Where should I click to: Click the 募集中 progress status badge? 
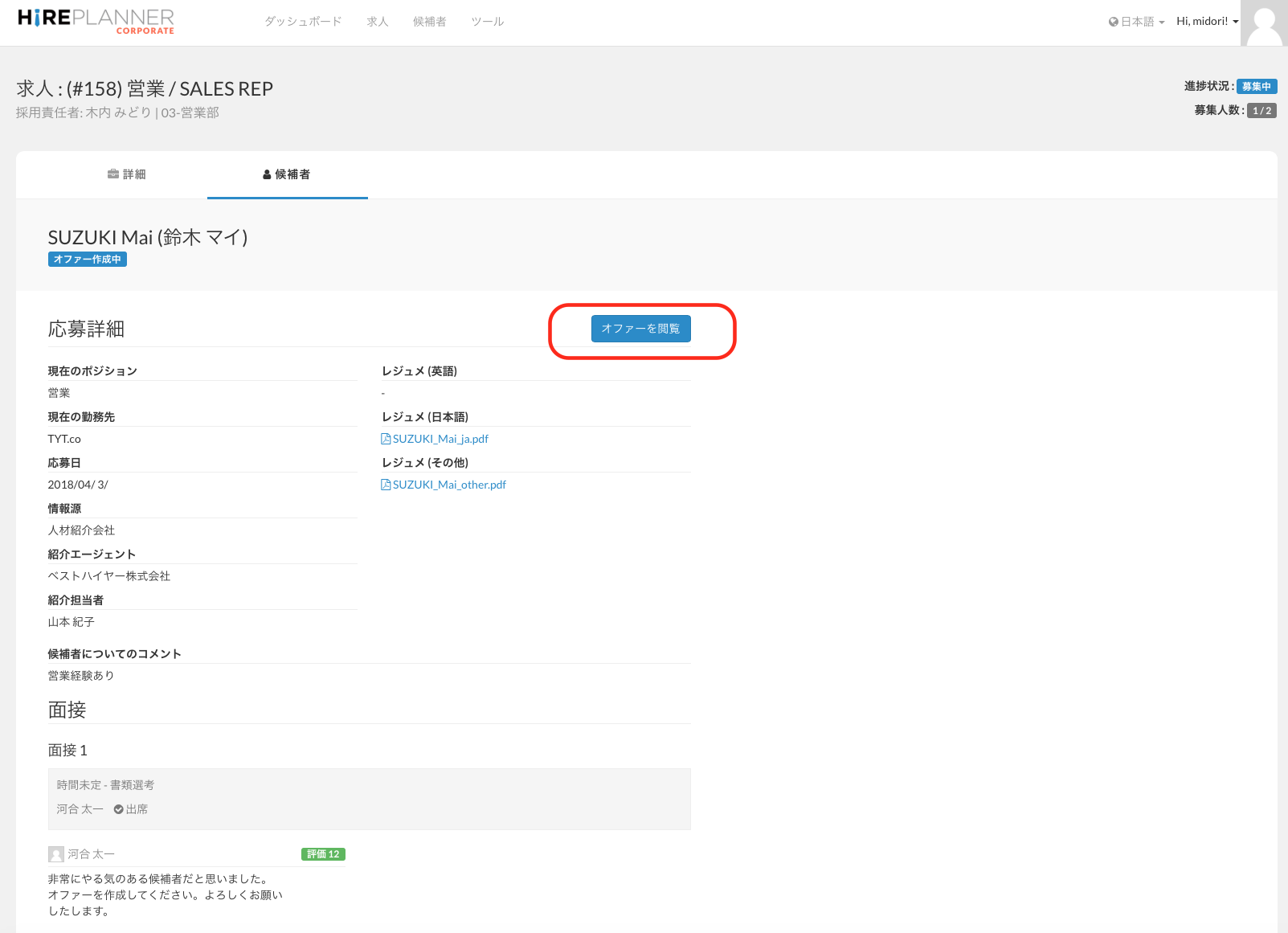point(1256,87)
